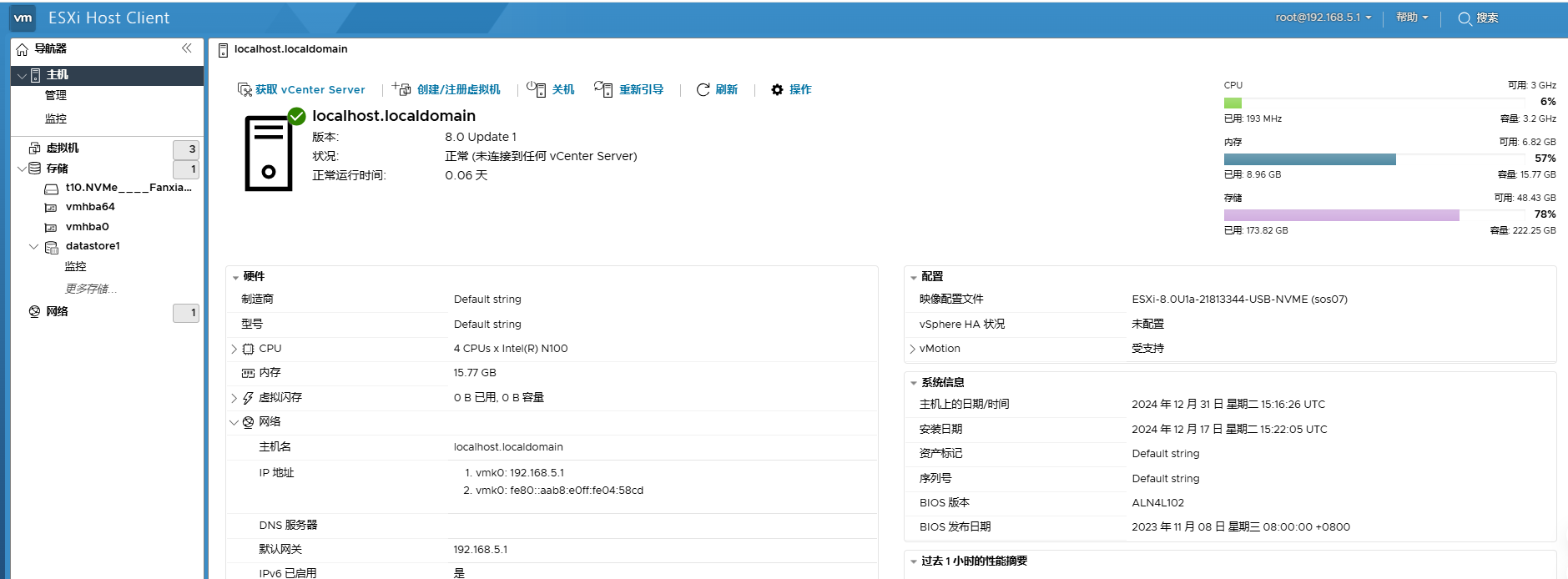Collapse the past hour performance summary section
The image size is (1568, 579).
point(914,561)
